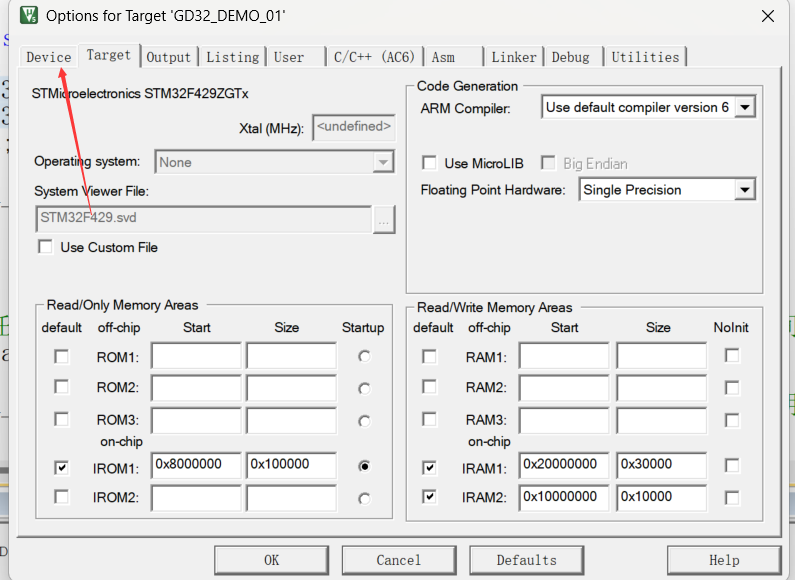Click the RAM2 Size field
795x580 pixels.
point(662,388)
